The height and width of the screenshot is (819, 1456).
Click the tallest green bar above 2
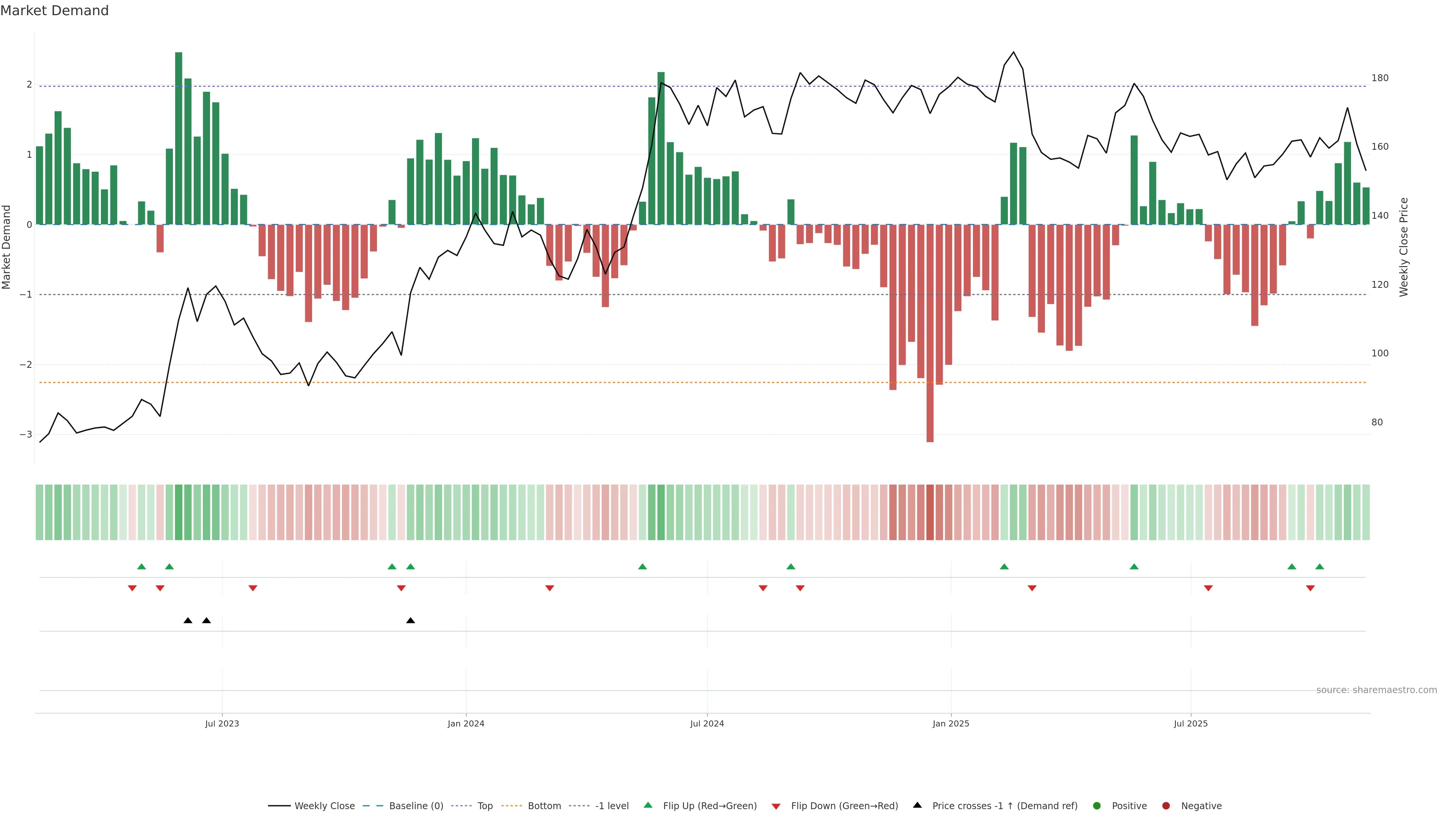tap(179, 138)
